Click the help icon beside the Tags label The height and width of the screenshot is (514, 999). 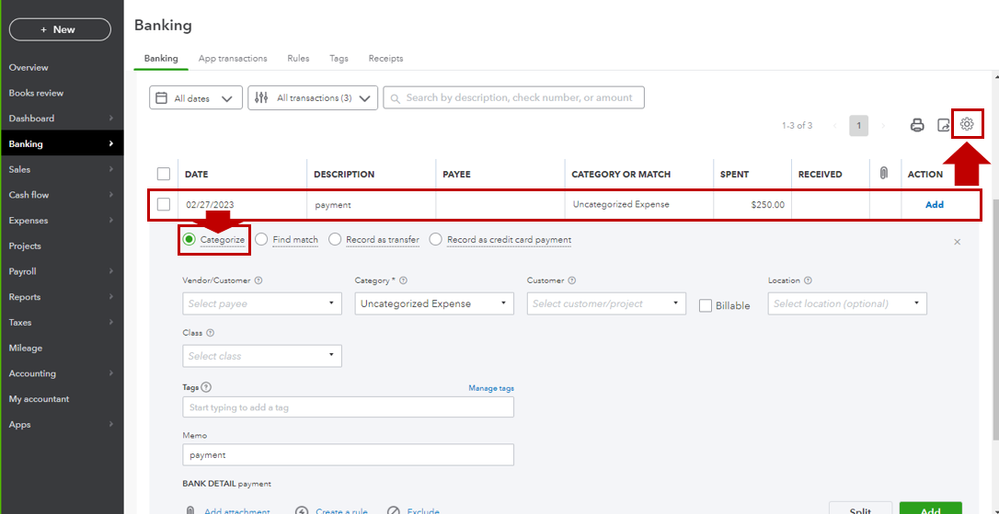click(206, 387)
